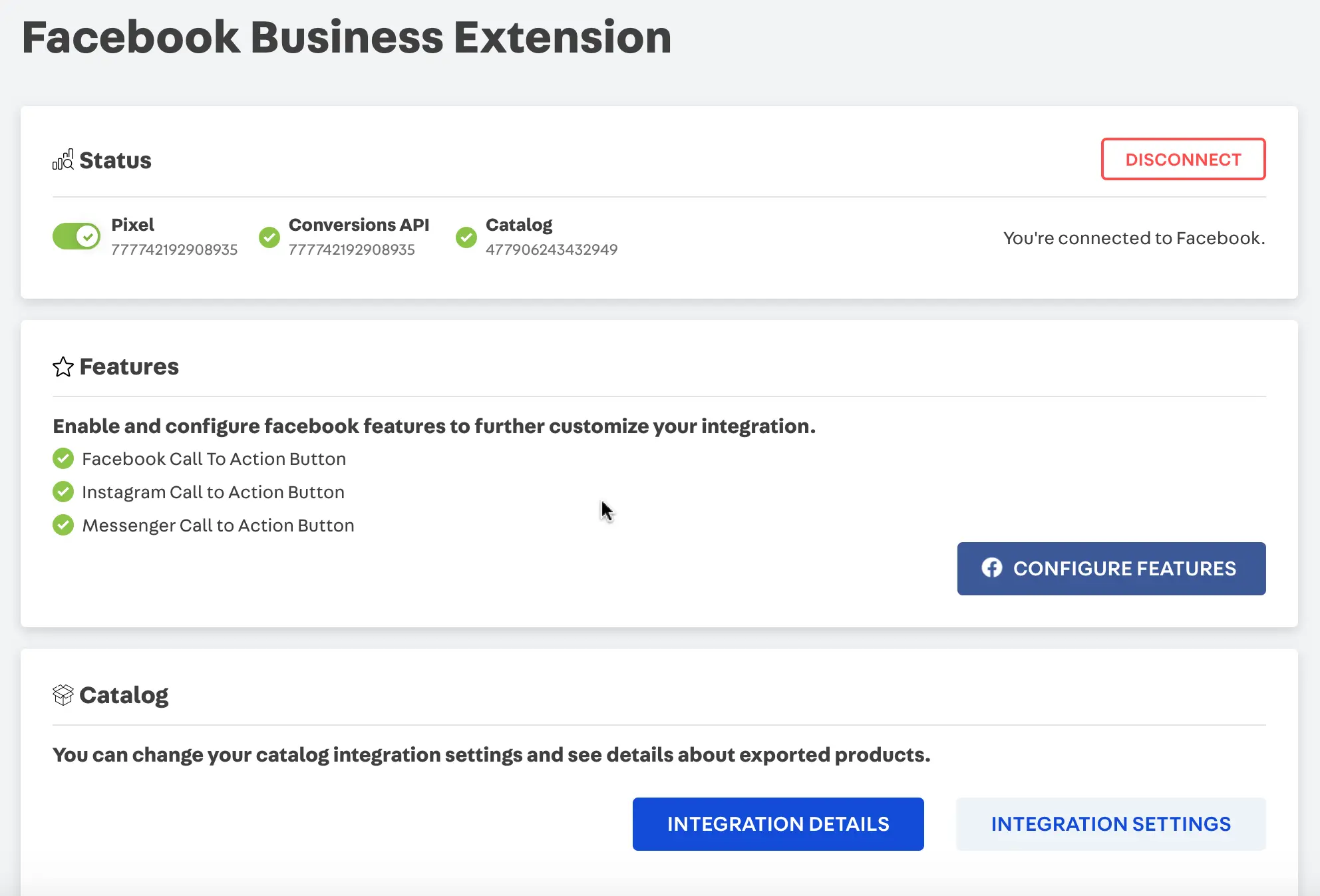
Task: Click checkmark beside Messenger Call to Action Button
Action: [x=63, y=525]
